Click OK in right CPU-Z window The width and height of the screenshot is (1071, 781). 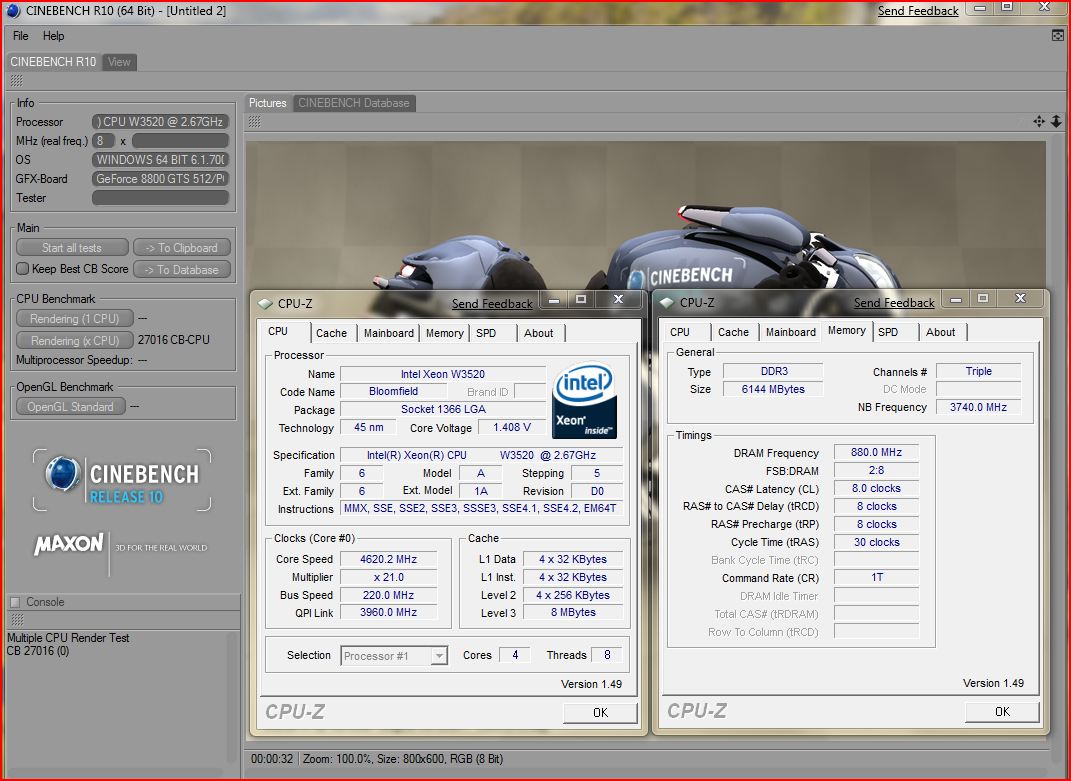1002,712
